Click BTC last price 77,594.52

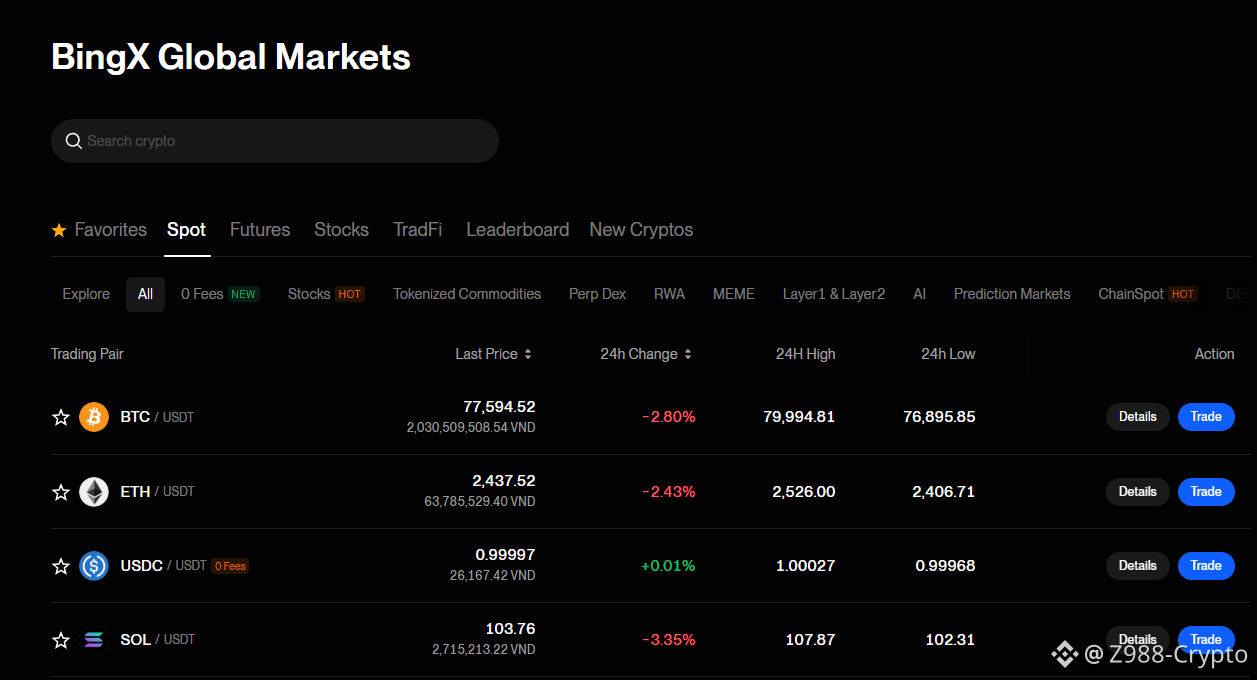(499, 407)
